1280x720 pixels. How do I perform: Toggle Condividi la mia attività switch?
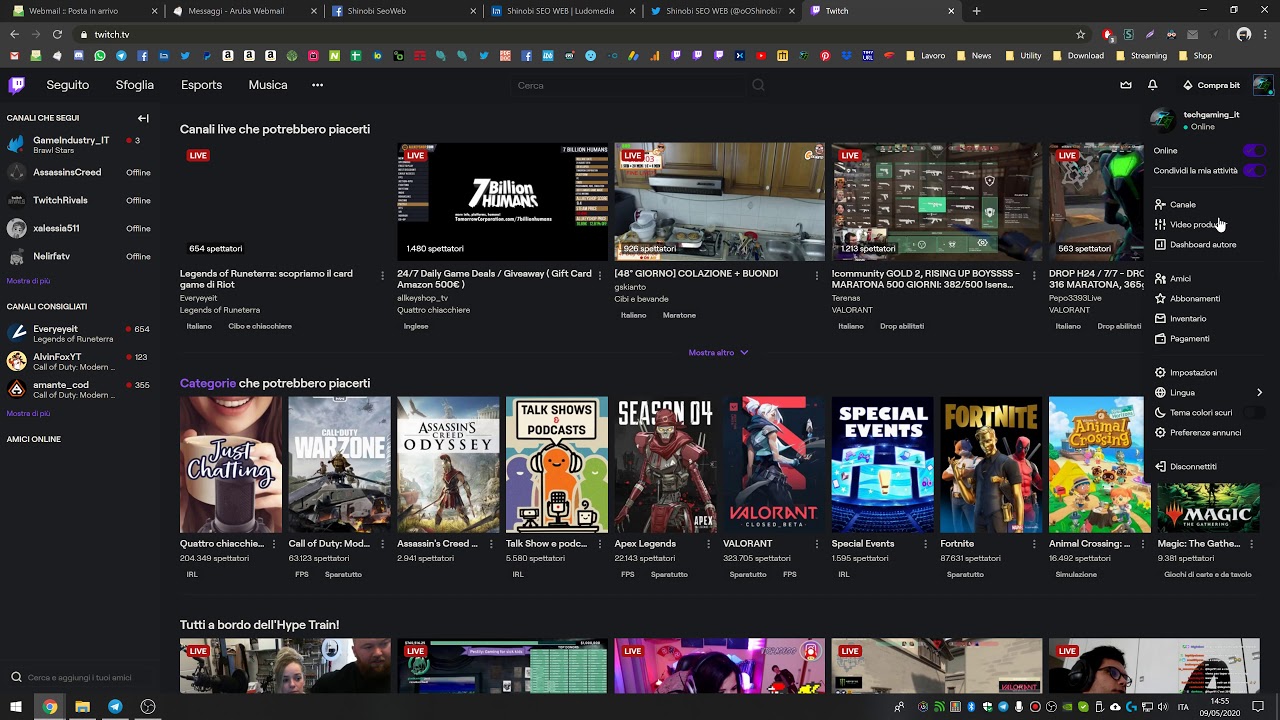point(1254,170)
